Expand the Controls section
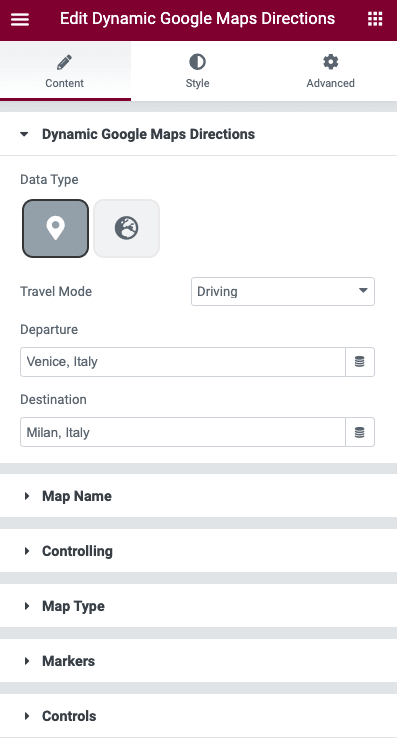Image resolution: width=397 pixels, height=738 pixels. (198, 716)
